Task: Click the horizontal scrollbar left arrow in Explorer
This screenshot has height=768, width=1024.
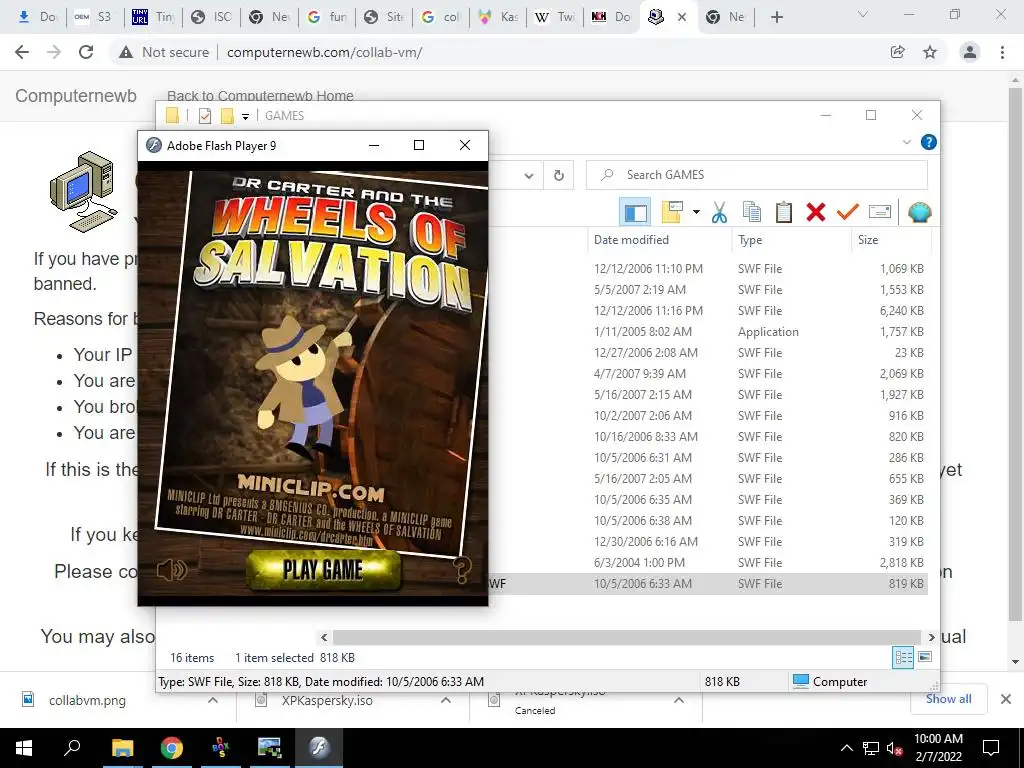Action: (x=324, y=637)
